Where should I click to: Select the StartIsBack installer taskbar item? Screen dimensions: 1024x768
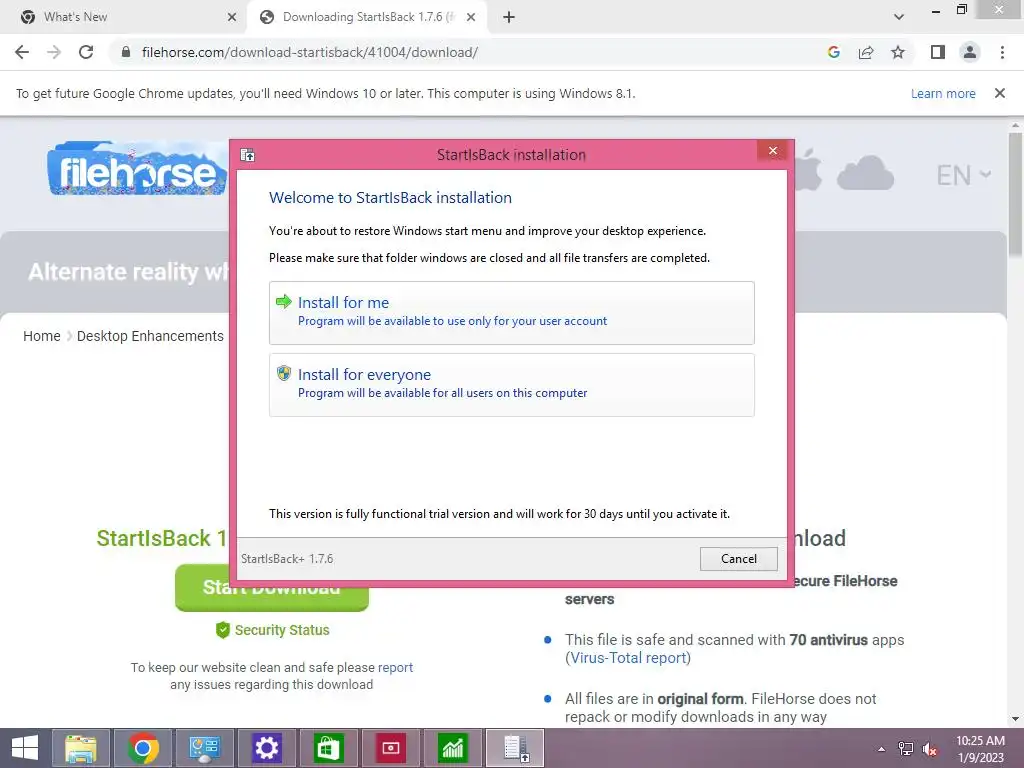pyautogui.click(x=515, y=748)
